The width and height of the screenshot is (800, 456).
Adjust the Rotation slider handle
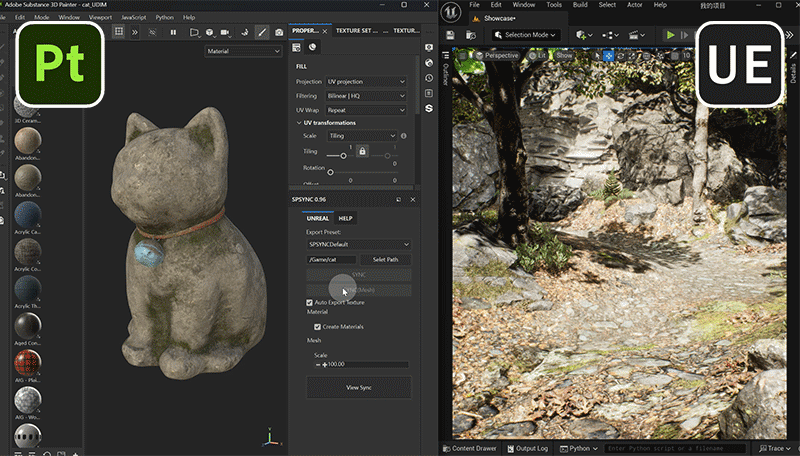tap(331, 172)
